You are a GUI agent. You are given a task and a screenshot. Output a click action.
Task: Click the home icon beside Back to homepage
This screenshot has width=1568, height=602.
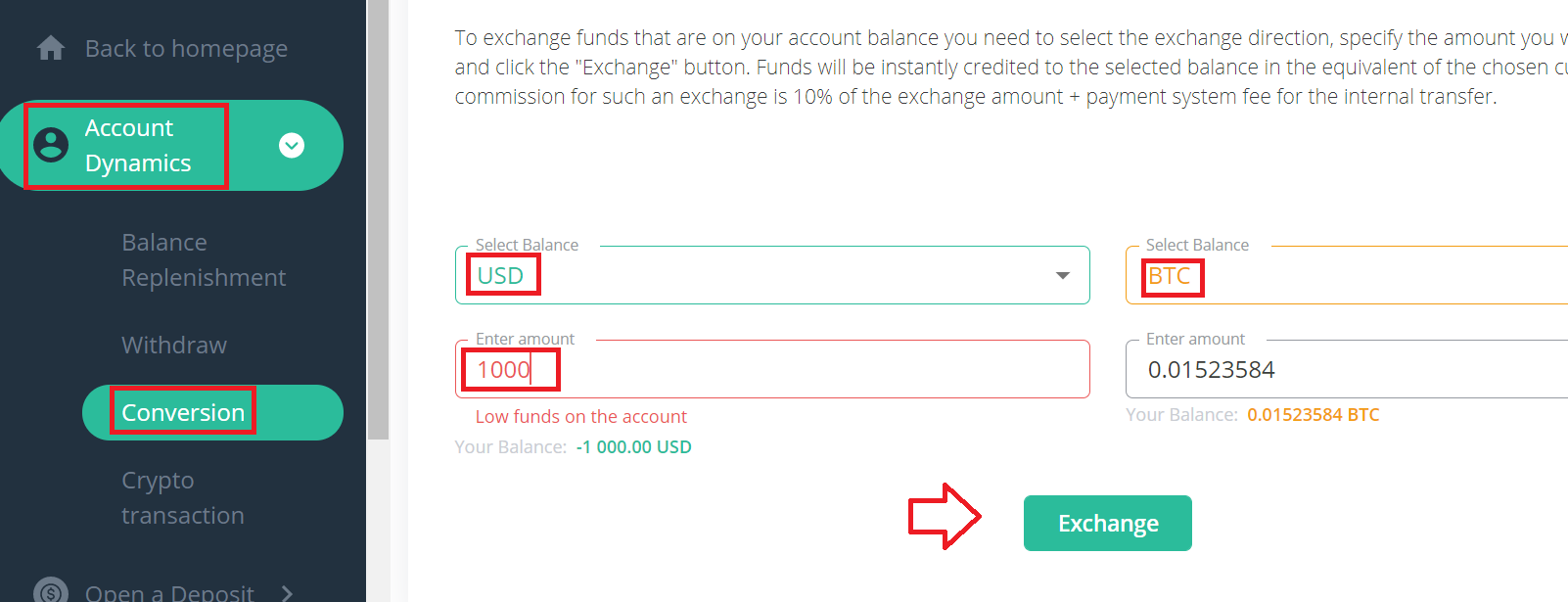[x=51, y=48]
